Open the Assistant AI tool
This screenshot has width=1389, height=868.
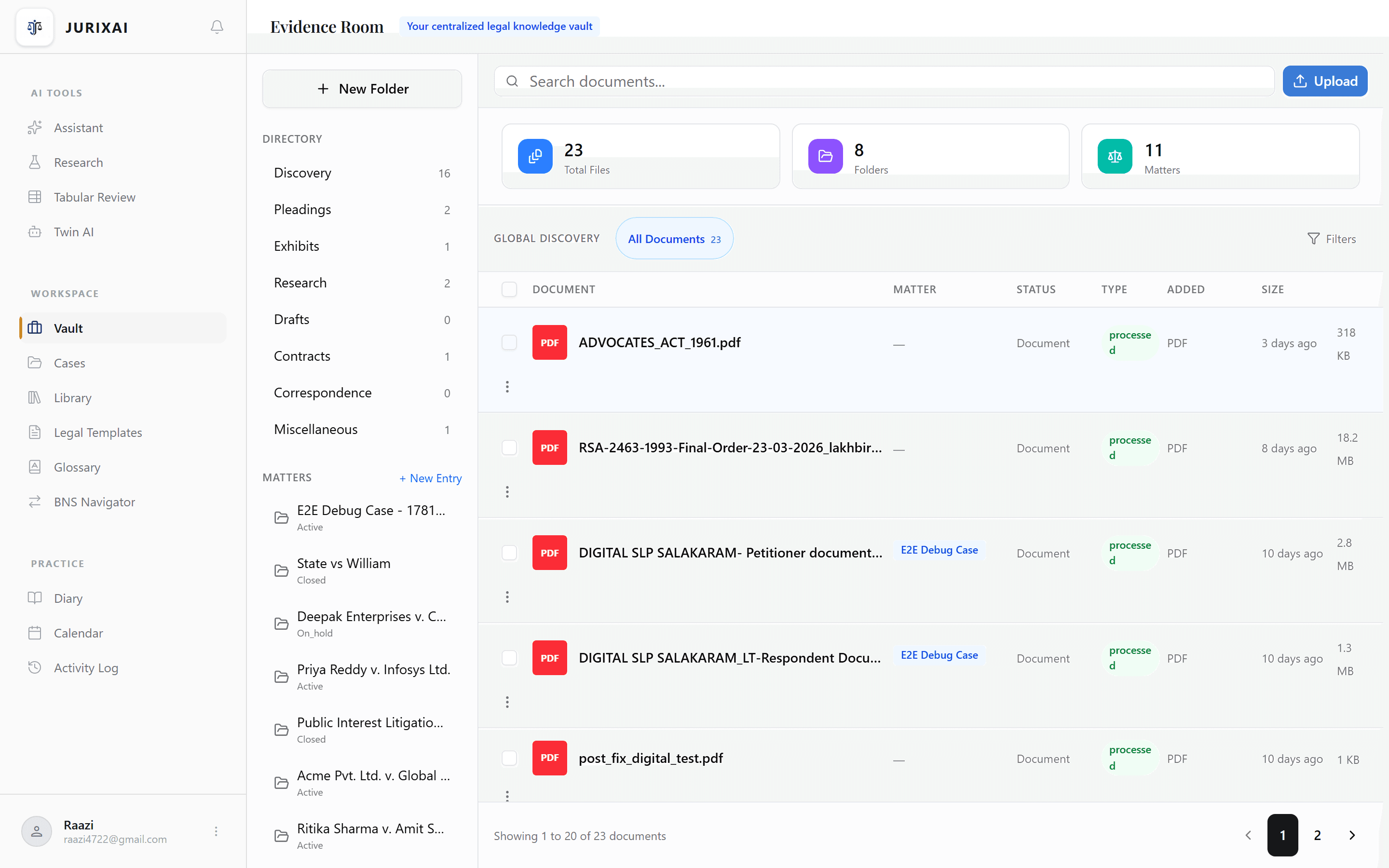coord(123,127)
